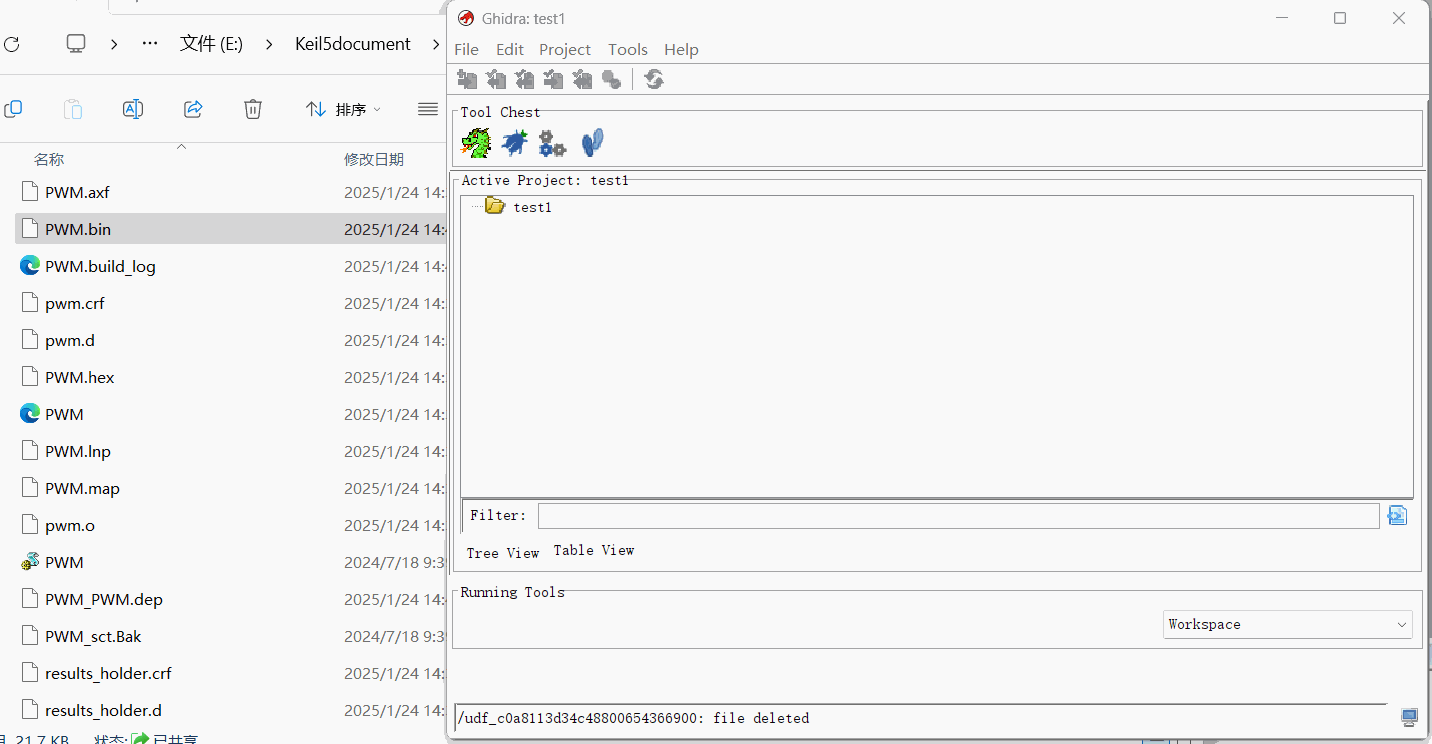Click the status bar monitor icon in Ghidra
Viewport: 1432px width, 744px height.
tap(1409, 717)
